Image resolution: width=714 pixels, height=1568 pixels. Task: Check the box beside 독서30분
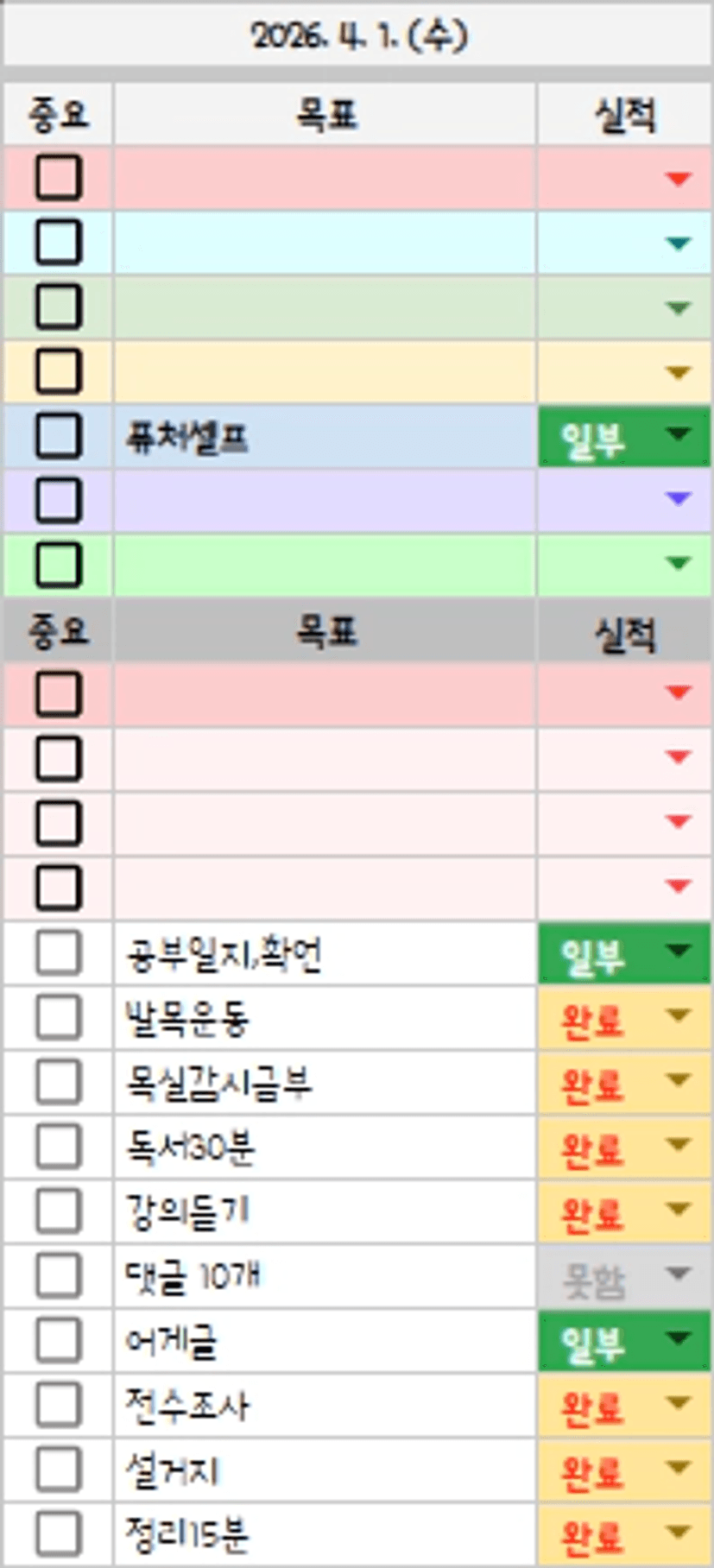tap(59, 1147)
